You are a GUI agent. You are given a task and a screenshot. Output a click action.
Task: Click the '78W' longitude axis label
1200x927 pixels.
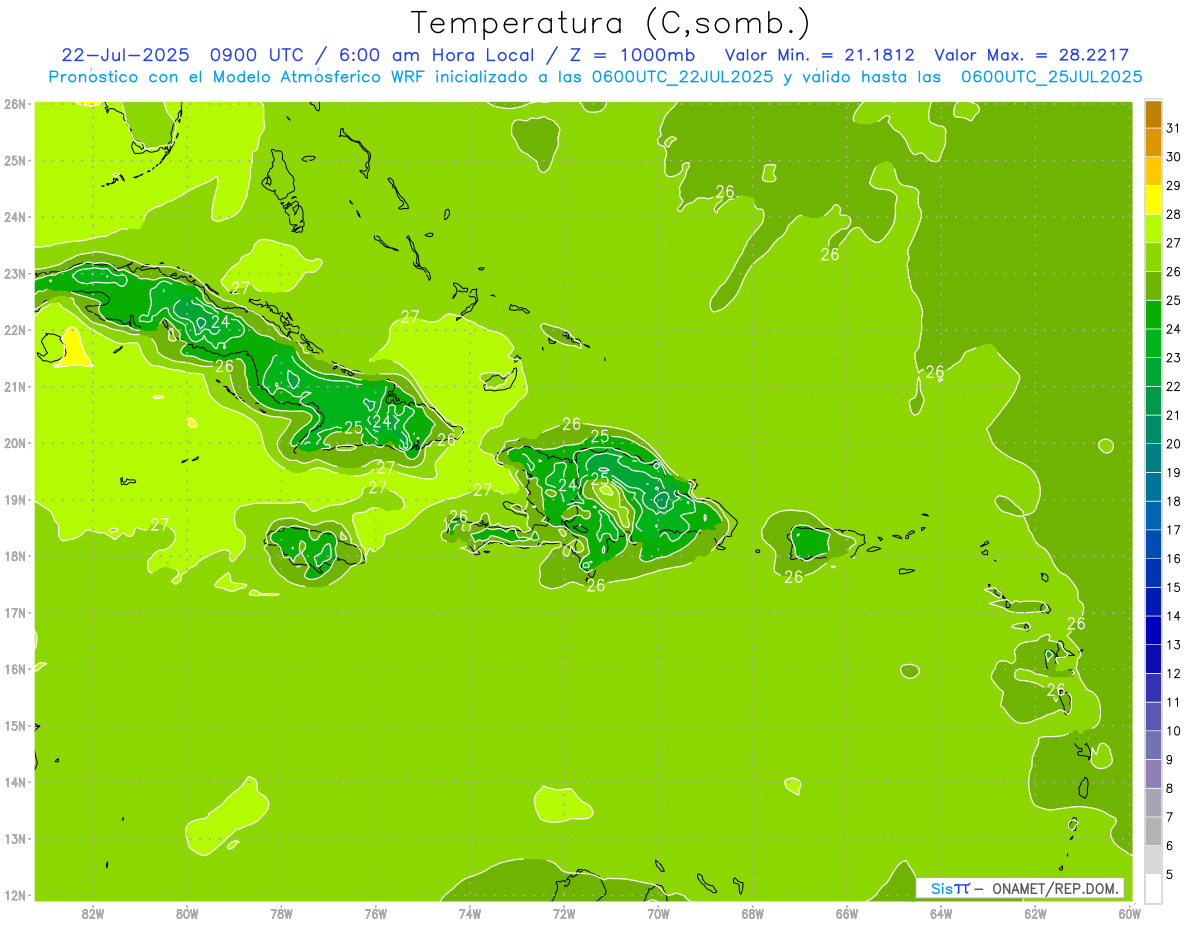[x=281, y=913]
